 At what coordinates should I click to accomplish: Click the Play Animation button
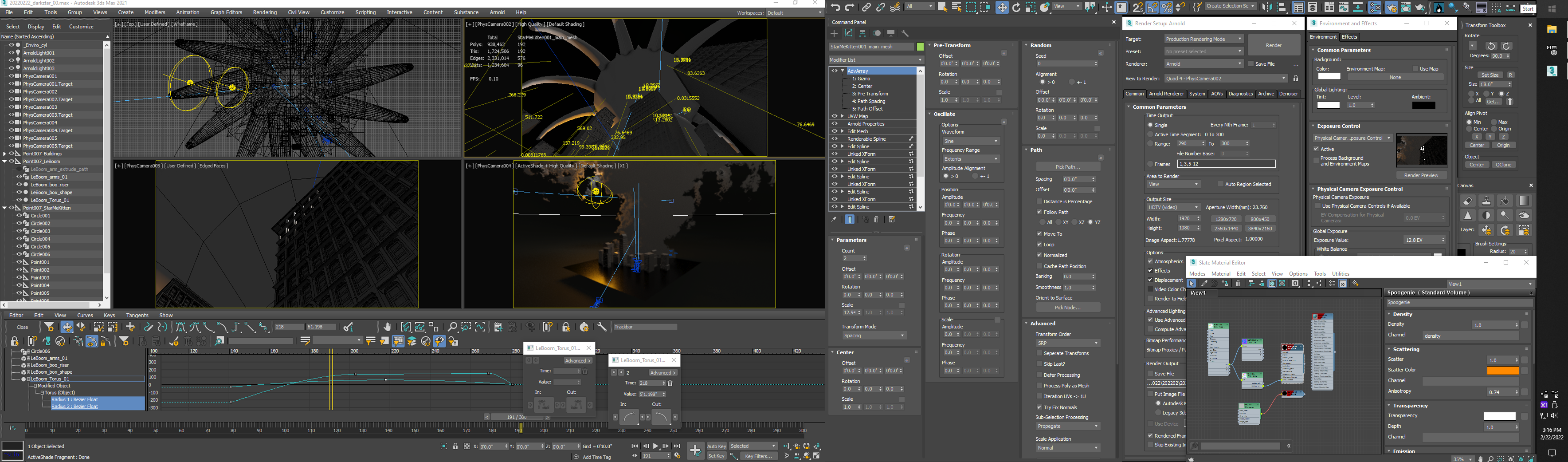655,446
